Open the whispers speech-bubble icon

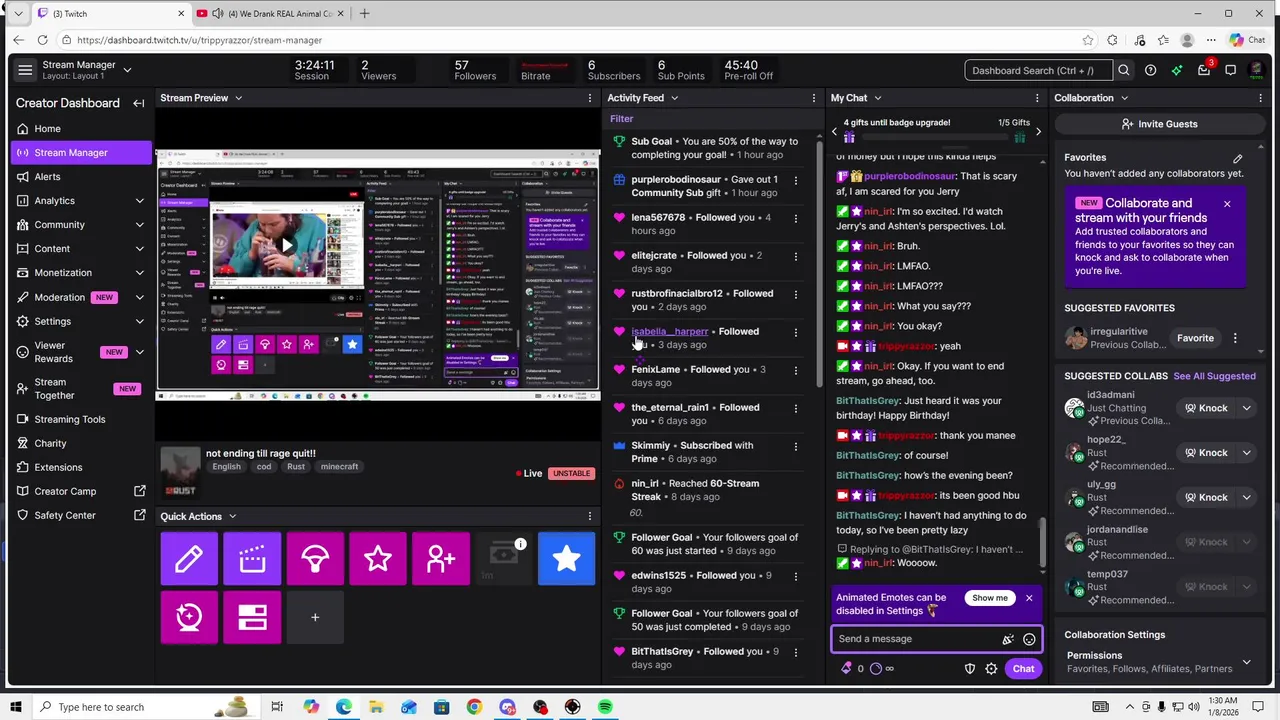click(1231, 70)
